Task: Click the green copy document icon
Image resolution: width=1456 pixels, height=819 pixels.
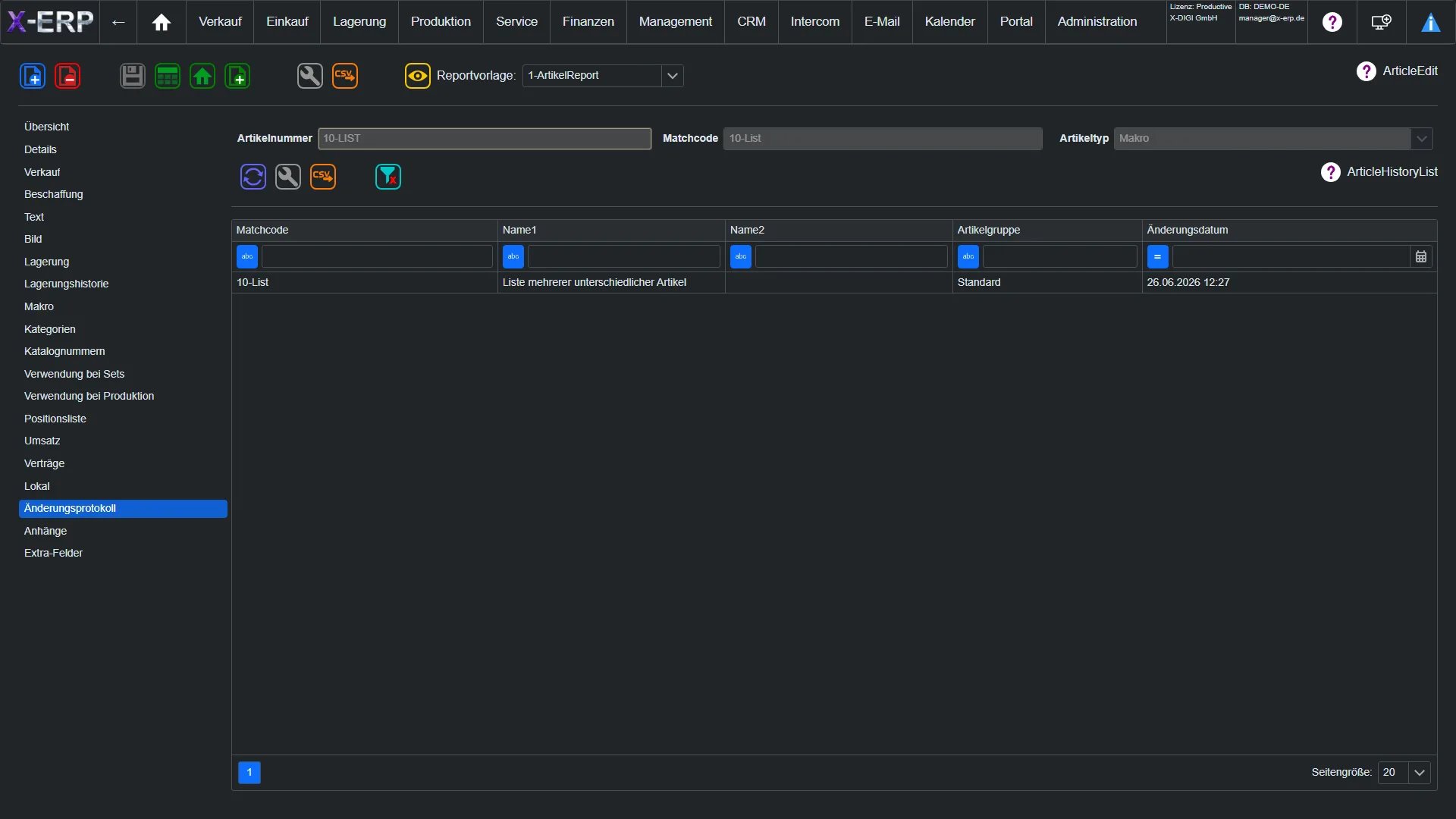Action: 237,76
